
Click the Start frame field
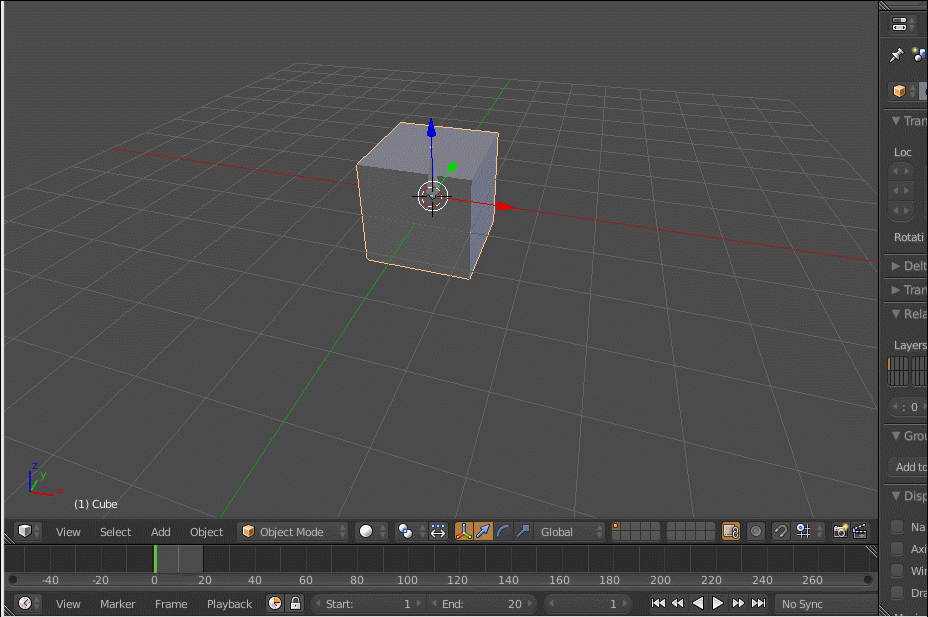click(368, 603)
